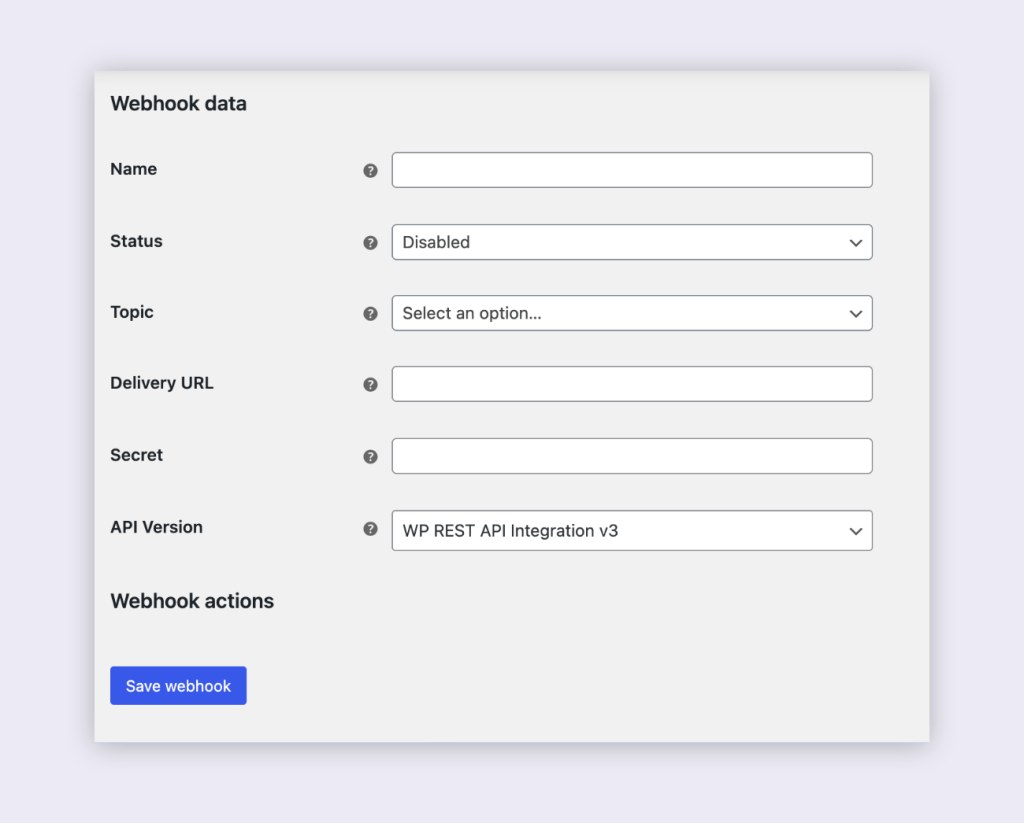Select the Disabled value in the Status field

pos(435,242)
